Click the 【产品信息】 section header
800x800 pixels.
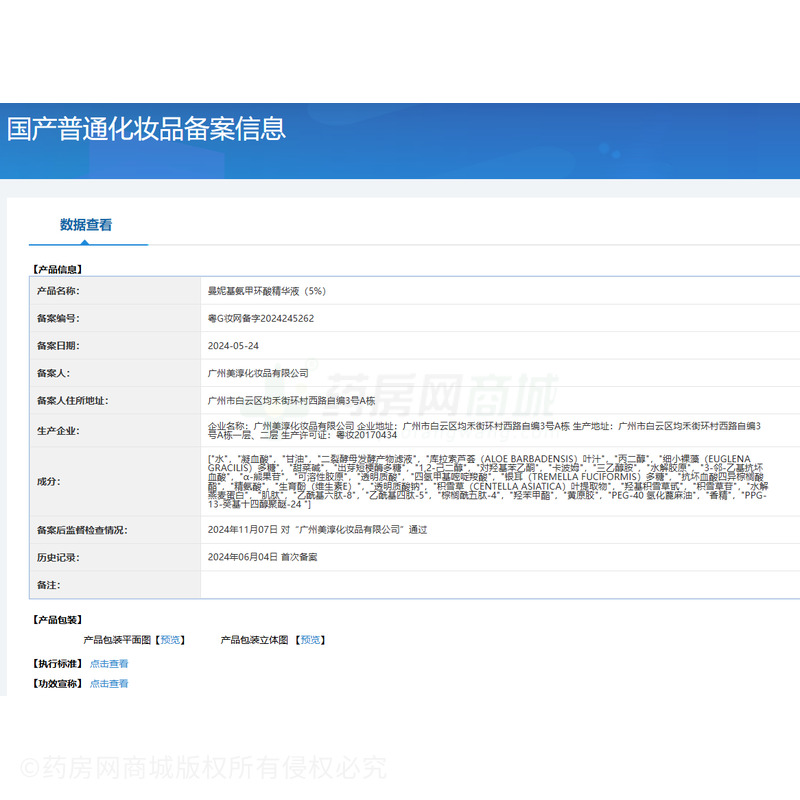pyautogui.click(x=57, y=270)
